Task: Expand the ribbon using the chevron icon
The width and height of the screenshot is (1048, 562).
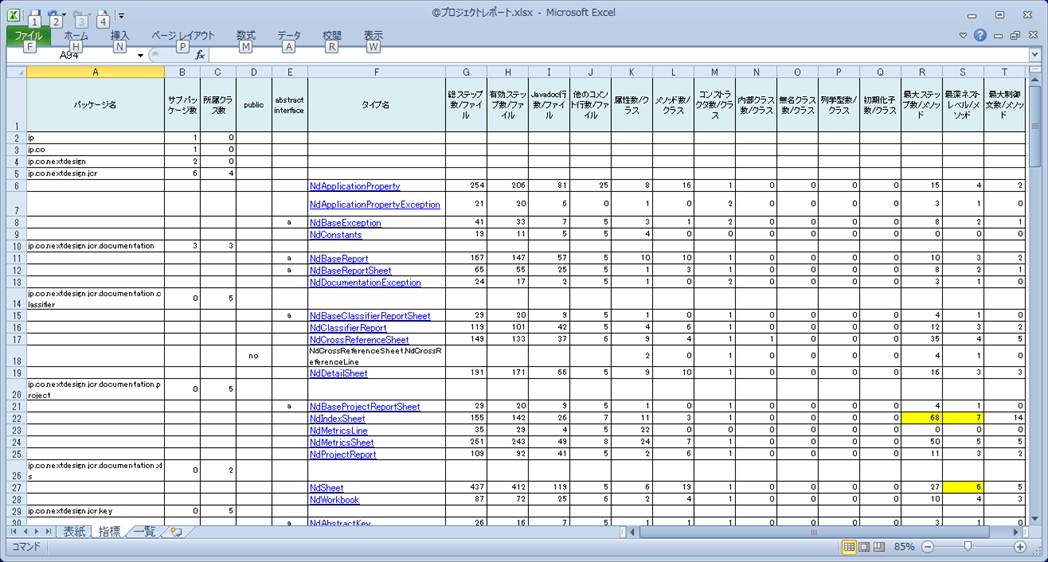Action: (963, 35)
